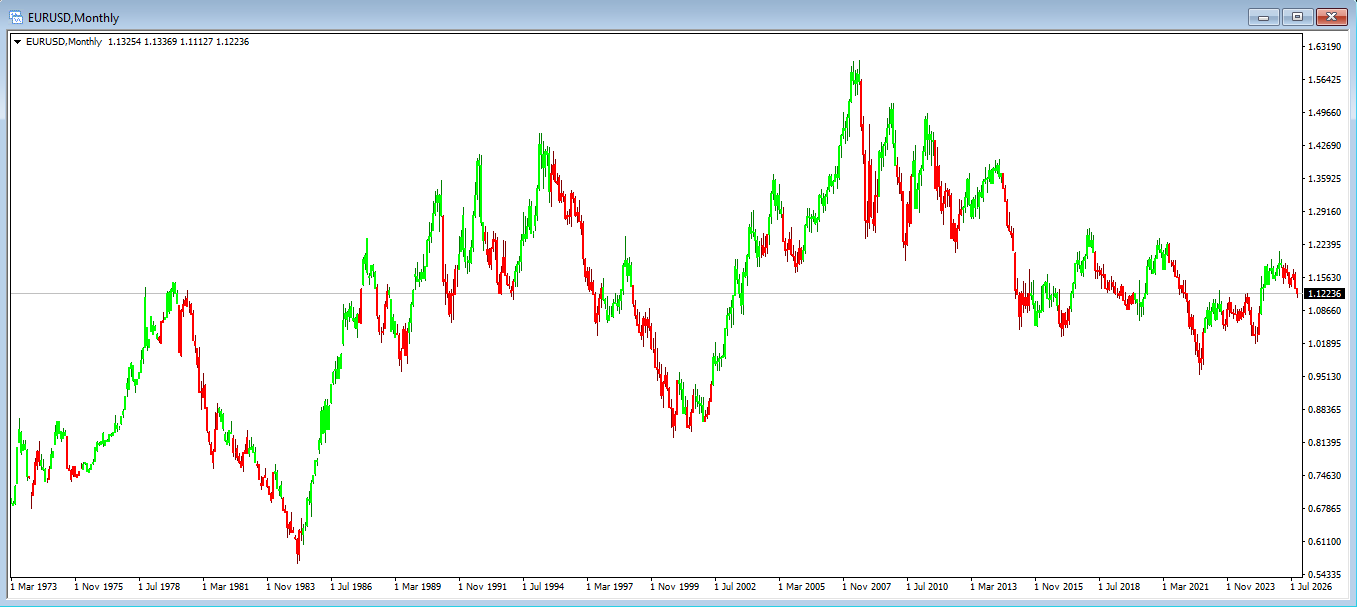The width and height of the screenshot is (1357, 607).
Task: Click the EURUSD,Monthly label inside chart header
Action: click(x=64, y=42)
